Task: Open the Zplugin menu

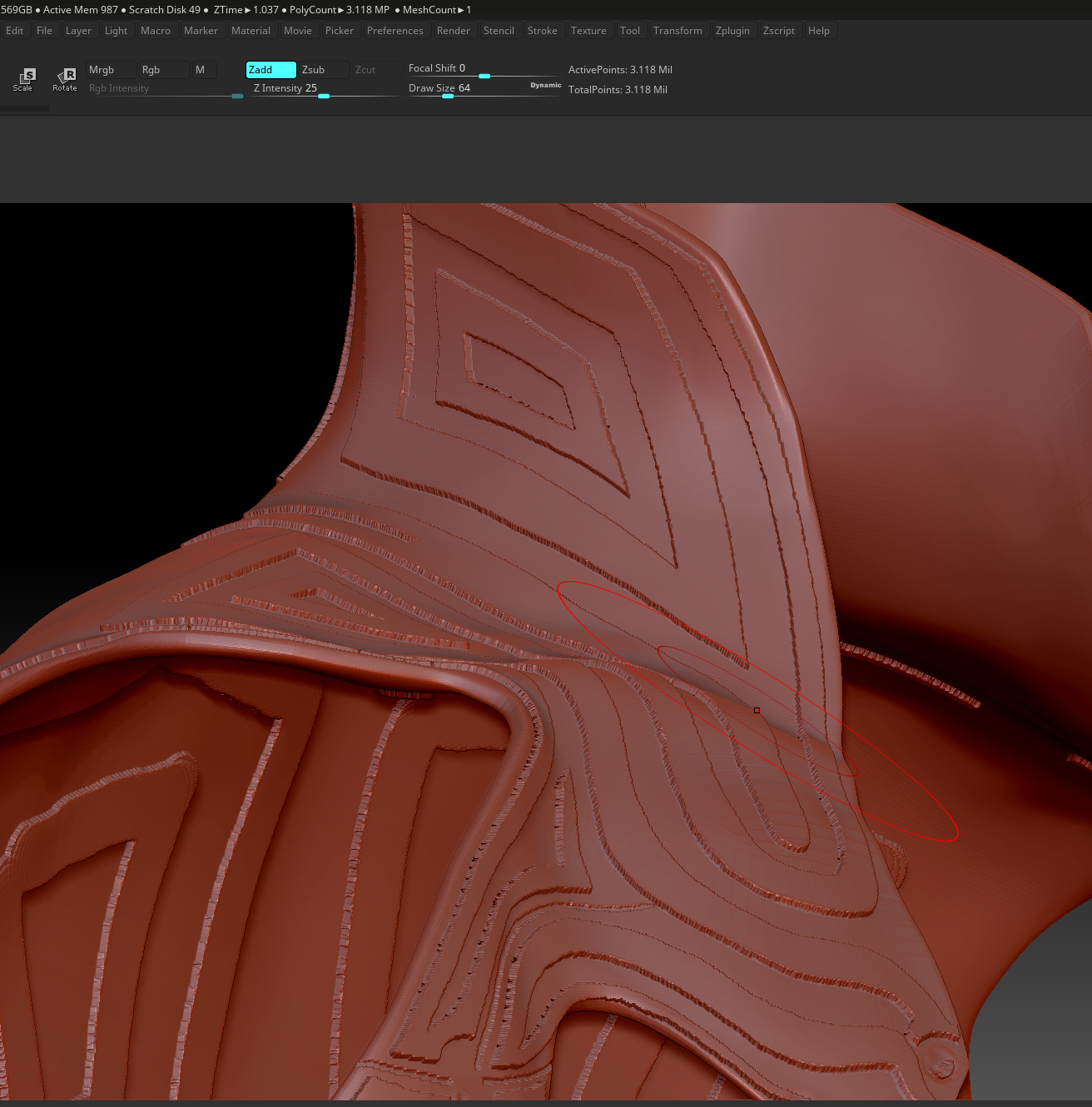Action: pyautogui.click(x=732, y=31)
